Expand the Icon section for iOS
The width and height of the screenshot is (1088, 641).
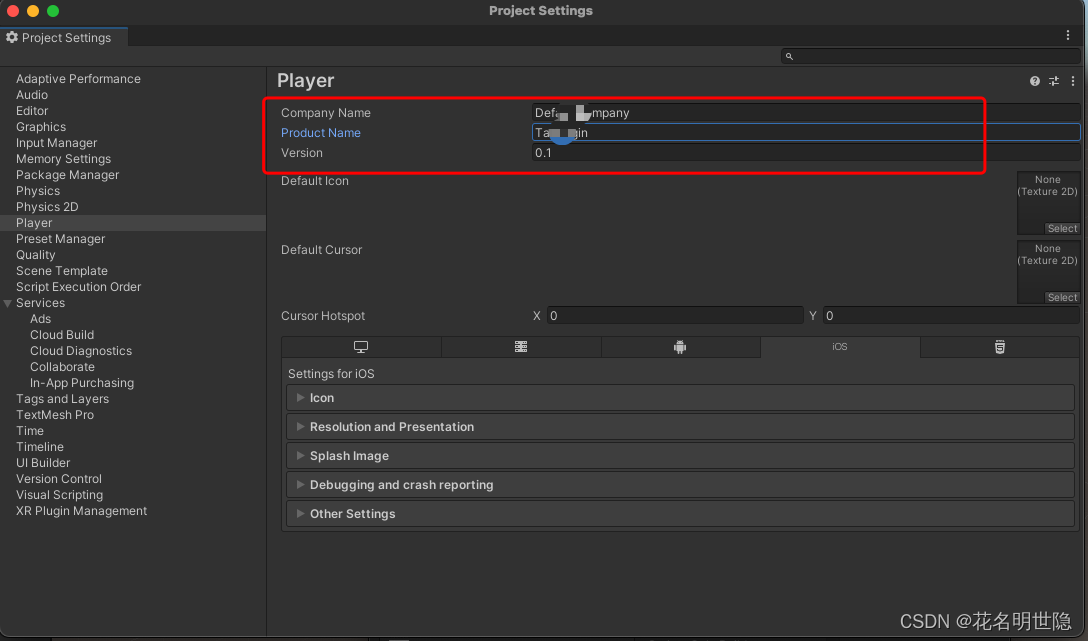(322, 397)
